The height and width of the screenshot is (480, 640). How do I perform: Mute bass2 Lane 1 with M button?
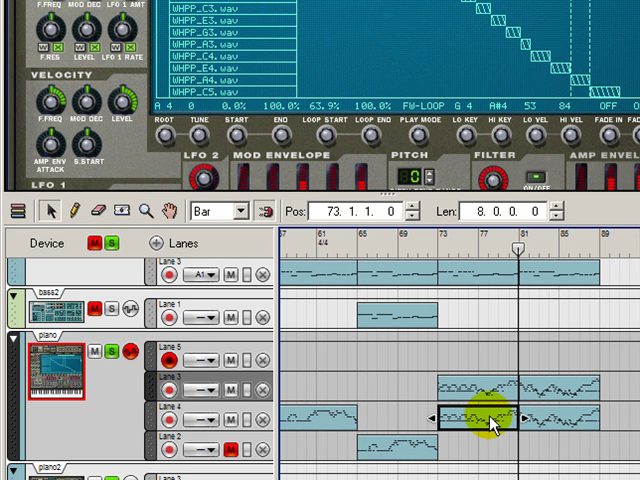coord(231,317)
